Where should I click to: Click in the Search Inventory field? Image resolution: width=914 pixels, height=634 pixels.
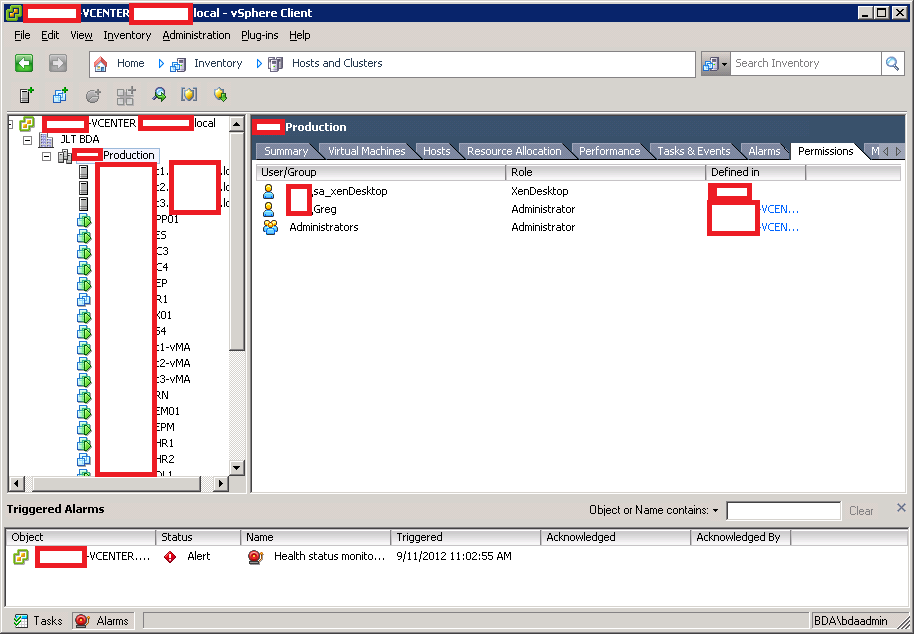(x=806, y=64)
